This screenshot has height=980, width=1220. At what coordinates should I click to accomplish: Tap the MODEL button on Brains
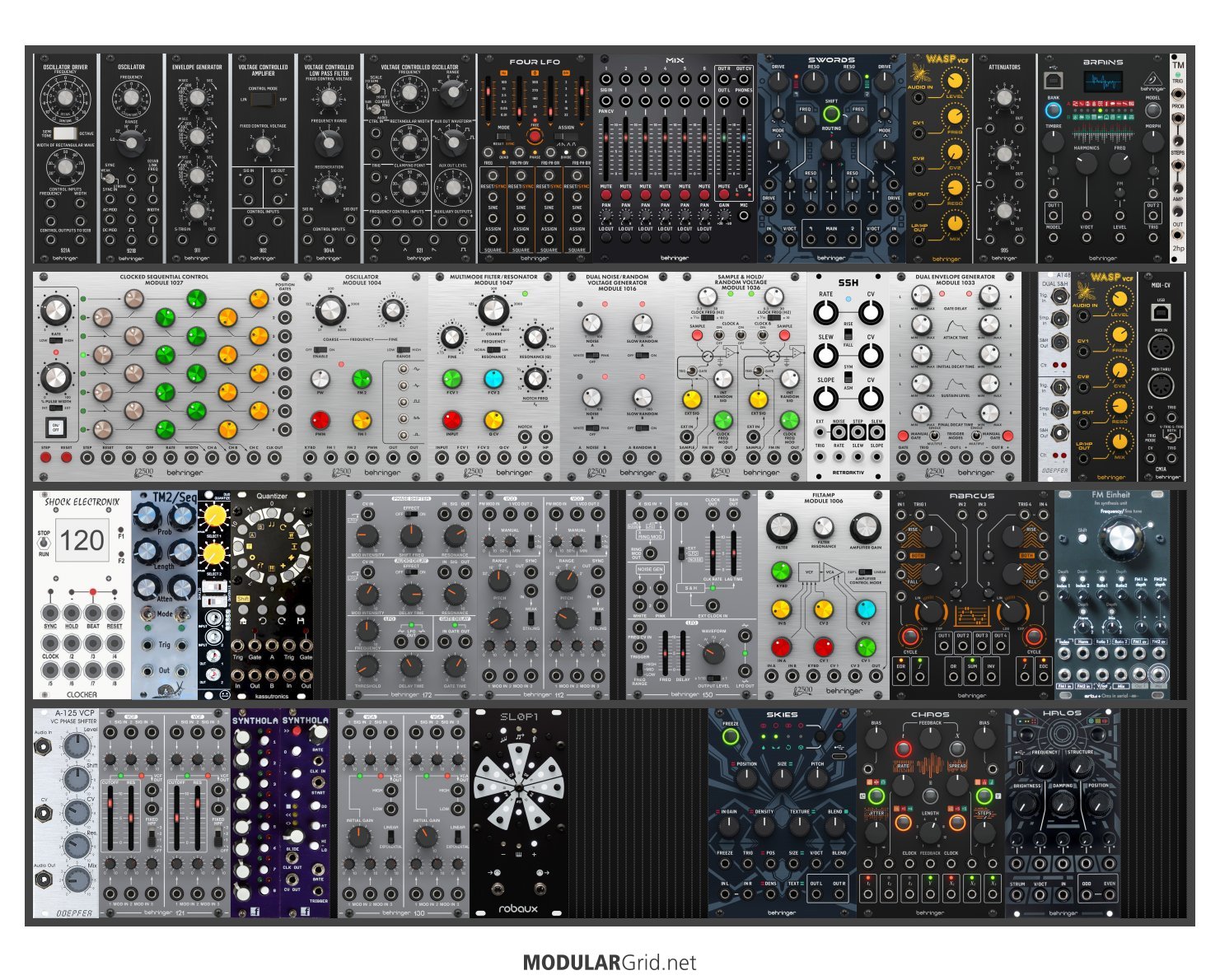coord(1153,110)
